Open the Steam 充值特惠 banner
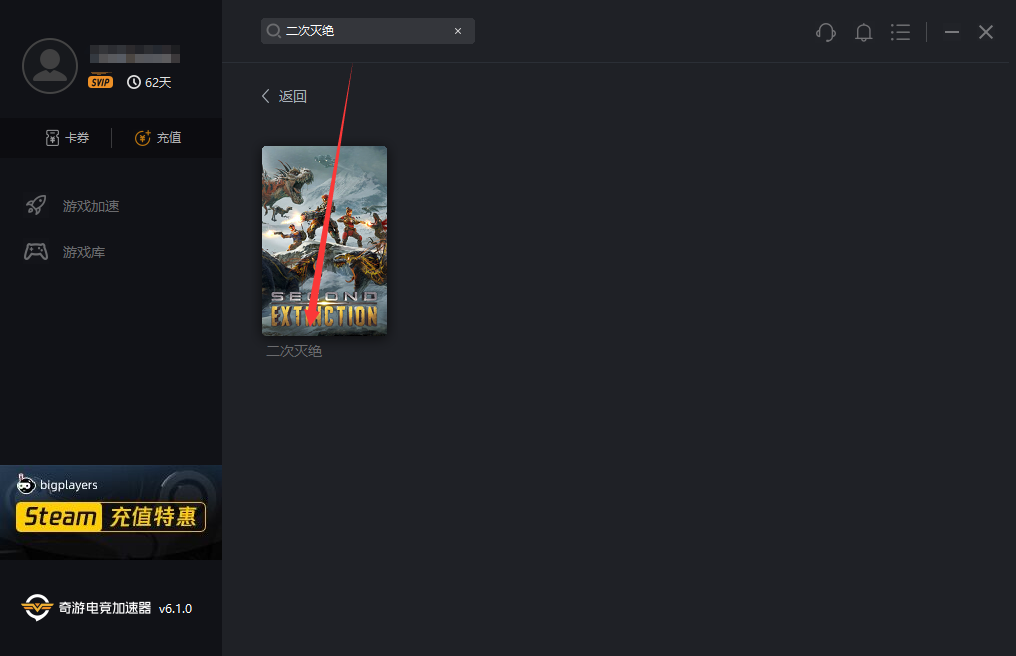1016x656 pixels. coord(111,512)
